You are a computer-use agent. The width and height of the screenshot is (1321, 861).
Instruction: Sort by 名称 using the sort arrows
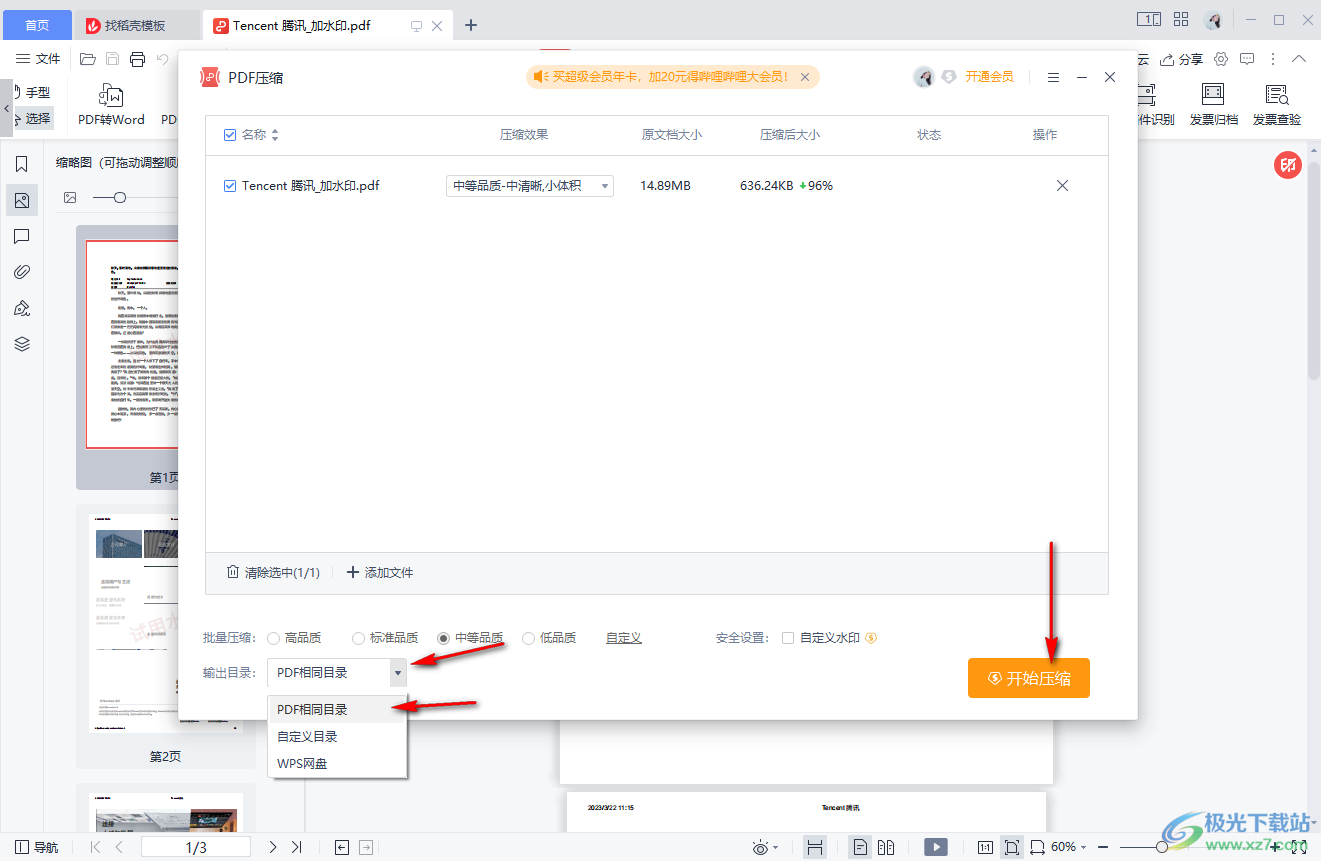tap(275, 134)
